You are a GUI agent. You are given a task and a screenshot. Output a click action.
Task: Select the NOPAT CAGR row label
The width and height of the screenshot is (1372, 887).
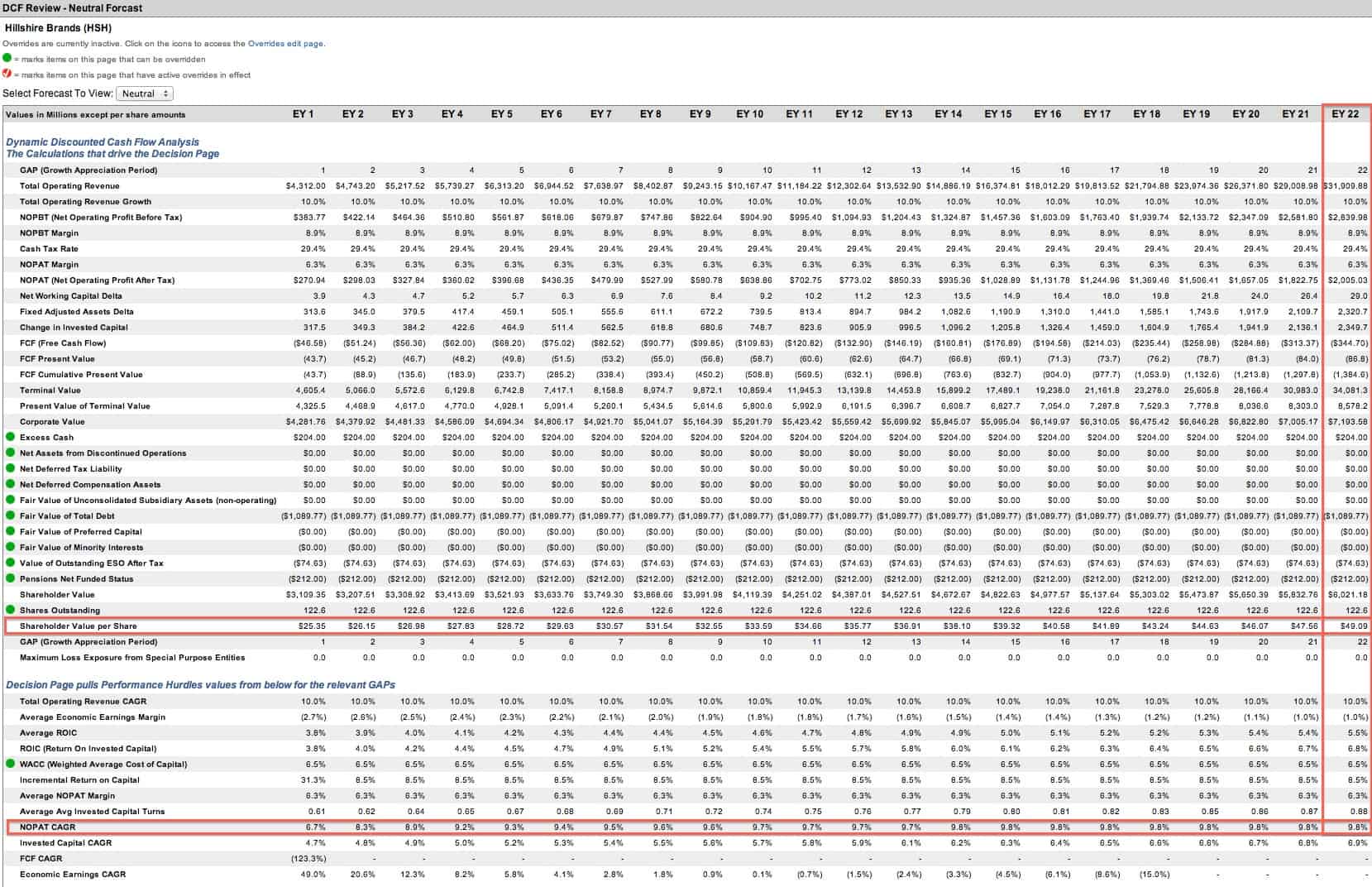(48, 827)
